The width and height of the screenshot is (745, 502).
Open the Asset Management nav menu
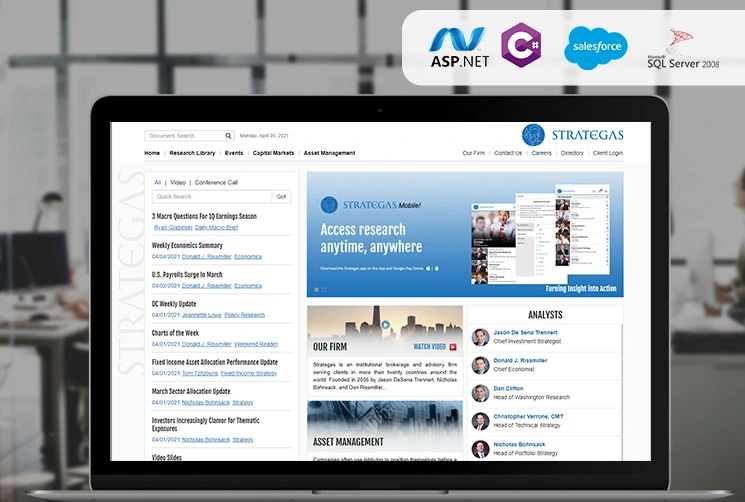pos(329,153)
